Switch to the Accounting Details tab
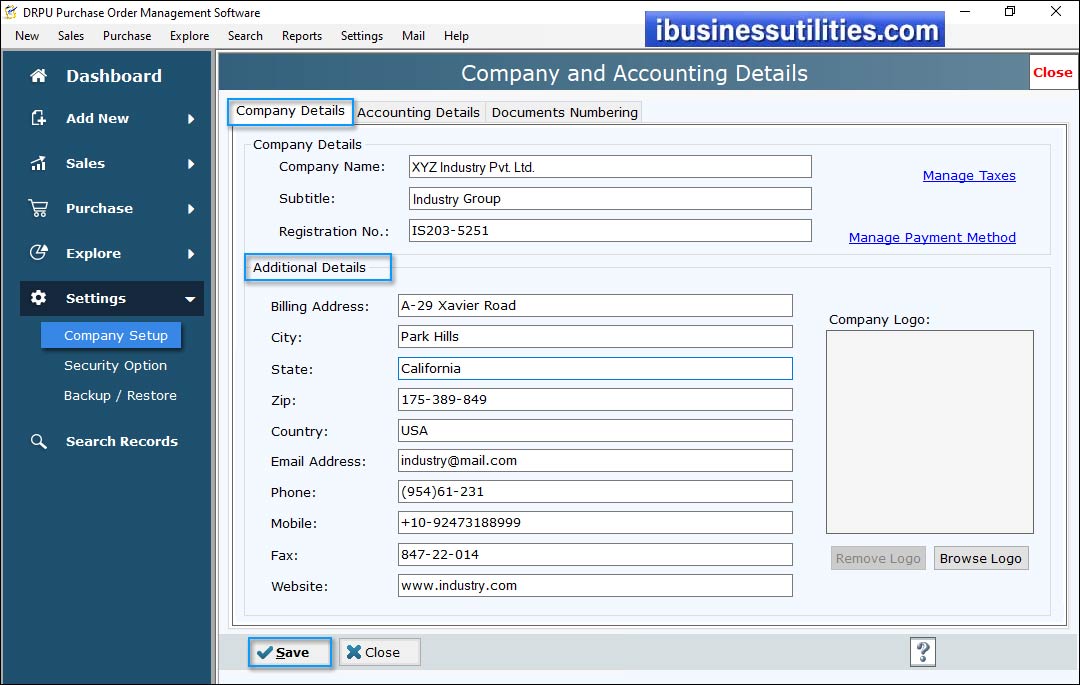 (x=418, y=112)
